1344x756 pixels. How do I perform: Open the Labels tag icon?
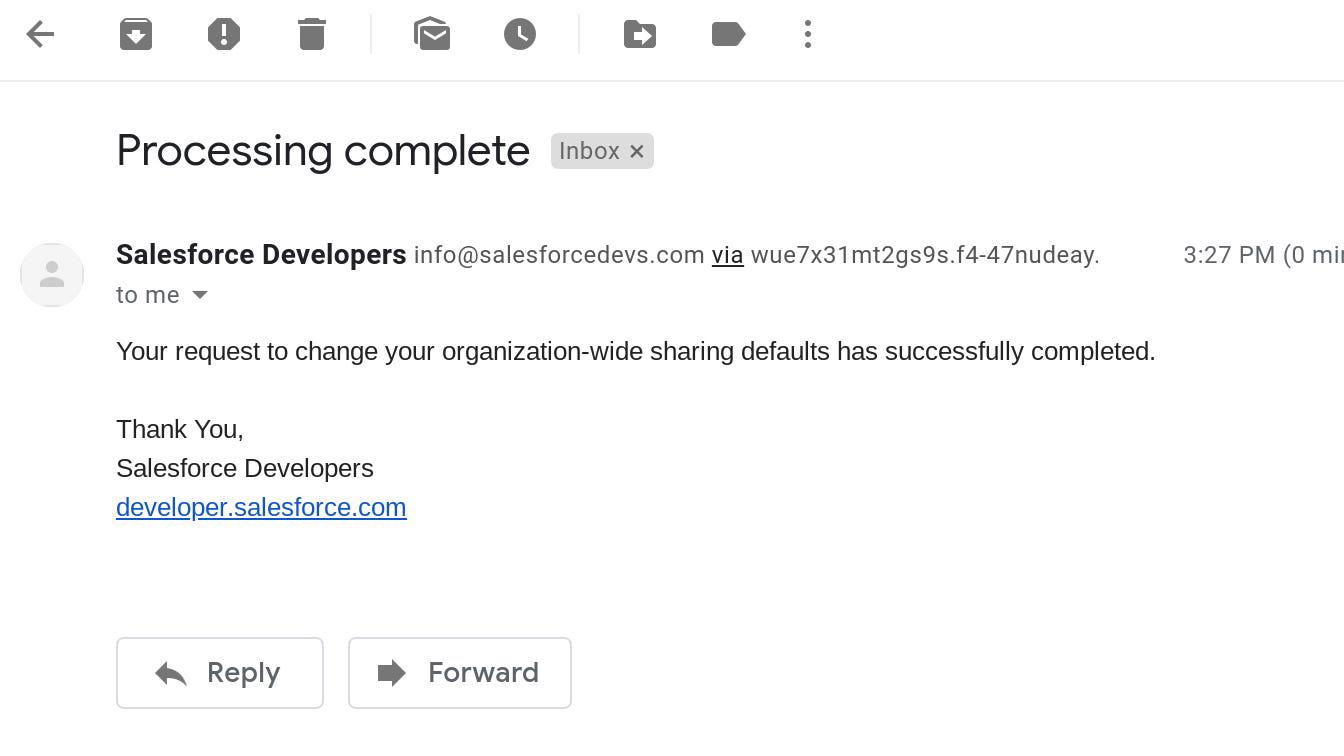click(x=728, y=34)
